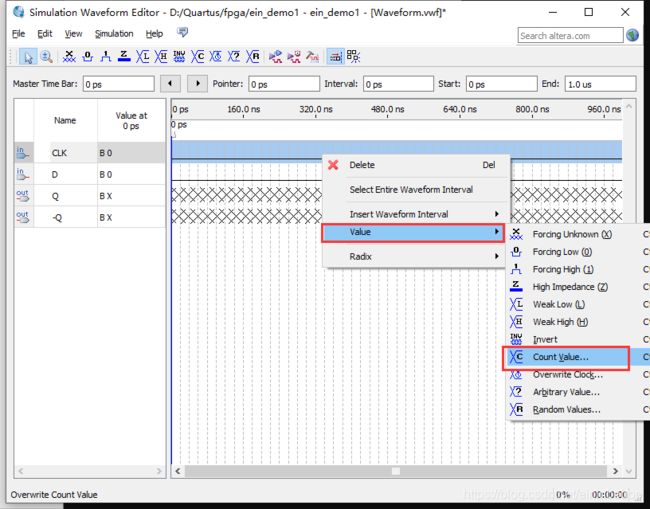
Task: Click Generate Testbench hammer icon
Action: (x=312, y=57)
